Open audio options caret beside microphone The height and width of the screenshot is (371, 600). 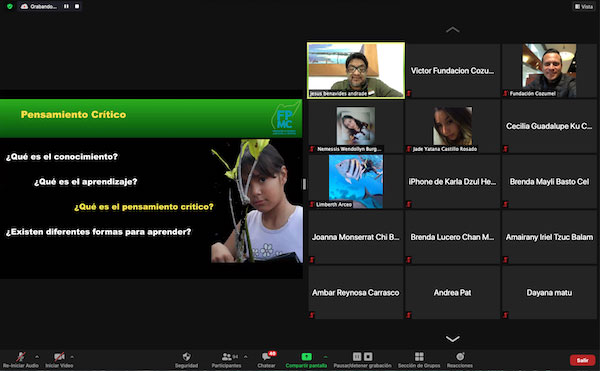coord(37,356)
